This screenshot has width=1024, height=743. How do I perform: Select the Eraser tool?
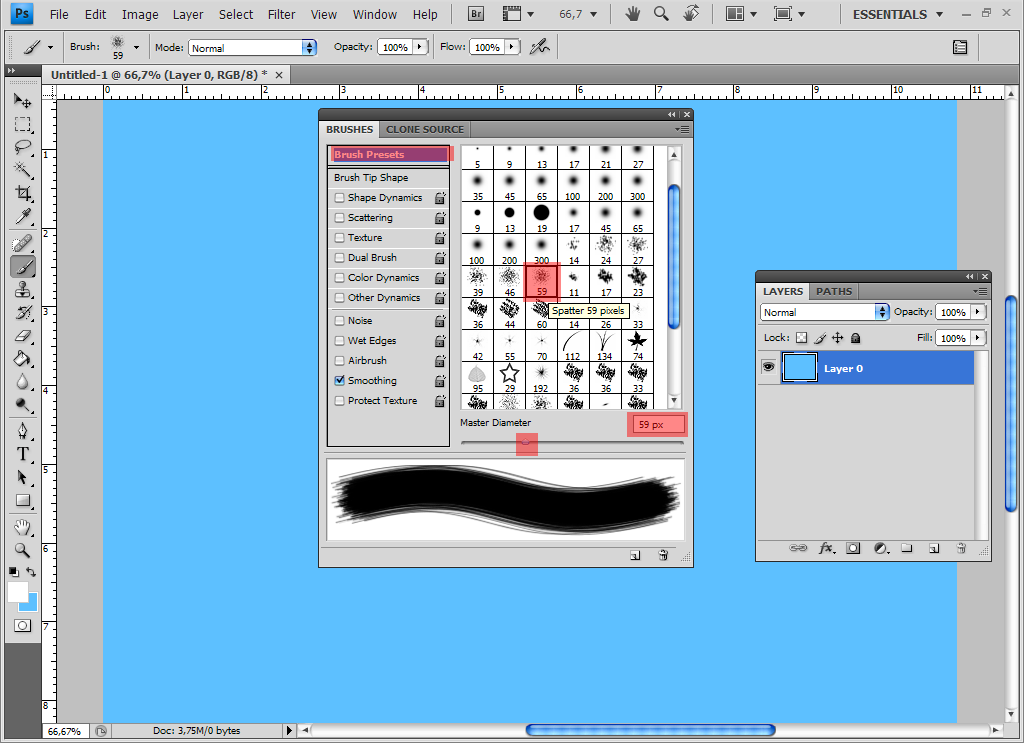click(x=22, y=336)
